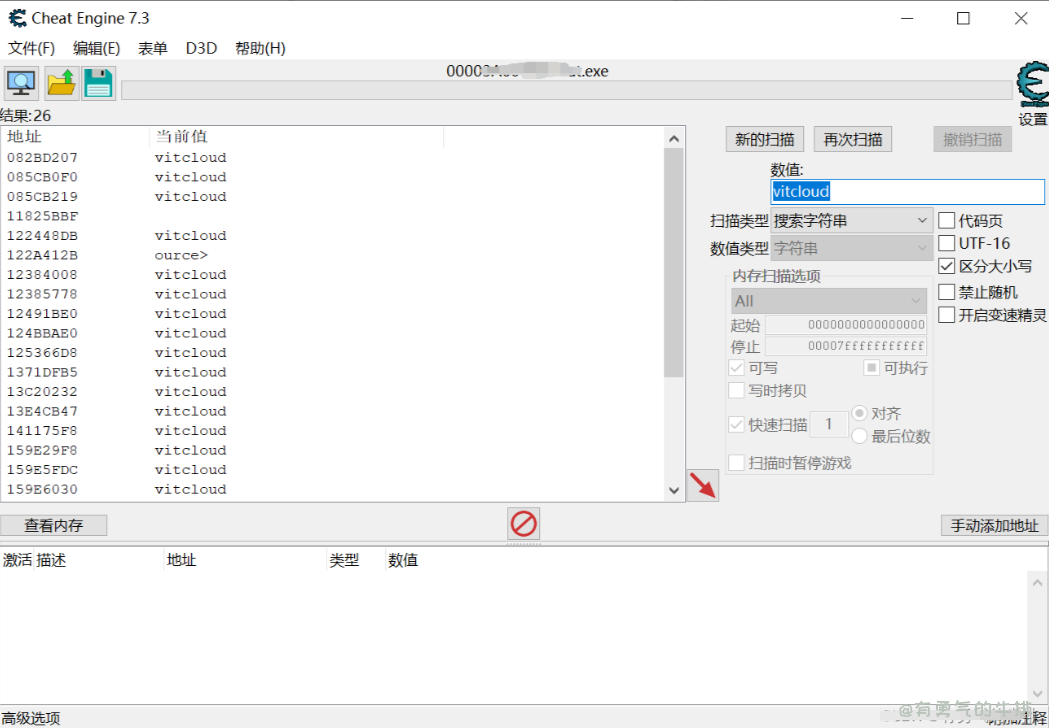Click the save floppy disk icon
This screenshot has width=1049, height=728.
coord(98,83)
